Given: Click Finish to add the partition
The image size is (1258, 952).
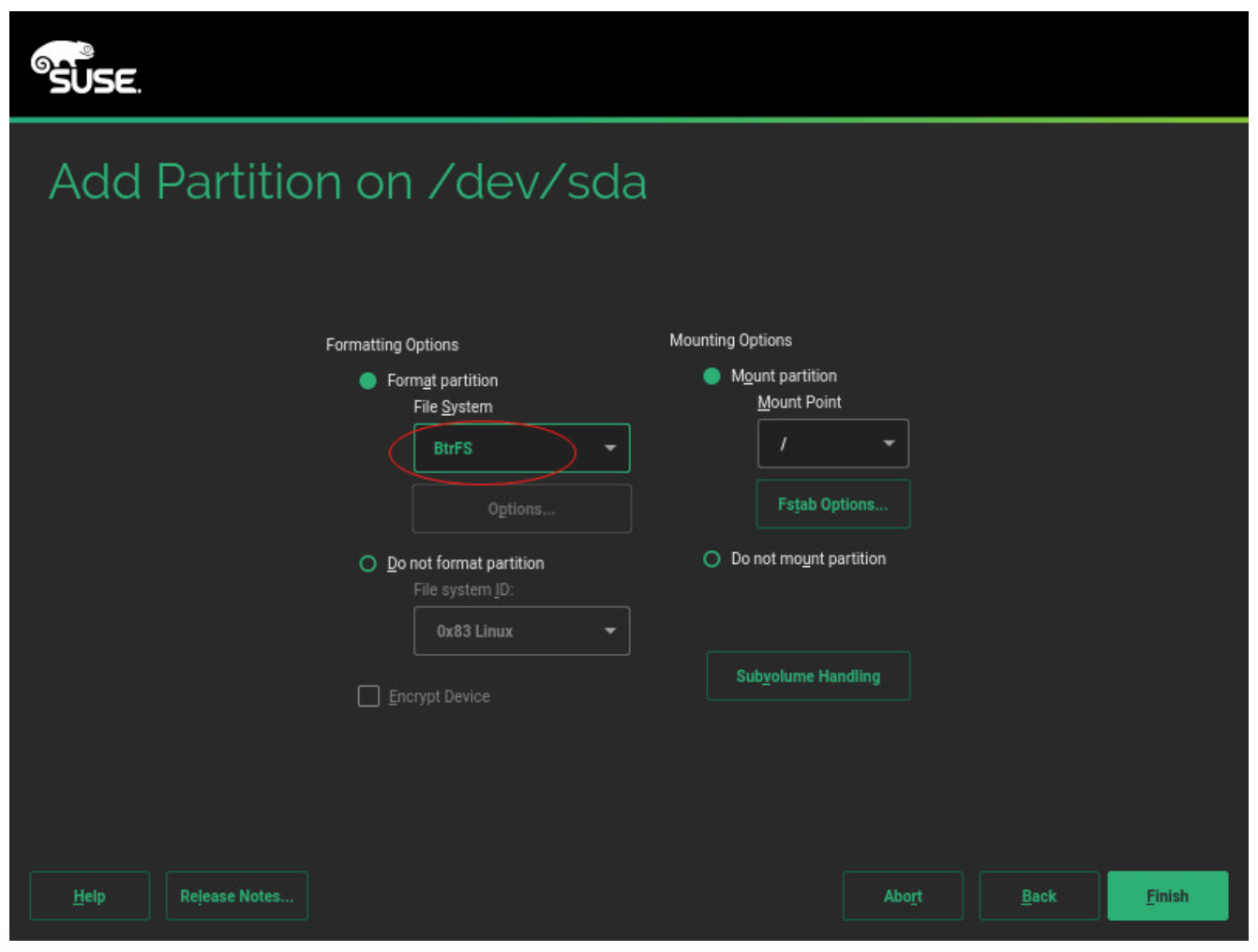Looking at the screenshot, I should click(x=1167, y=896).
